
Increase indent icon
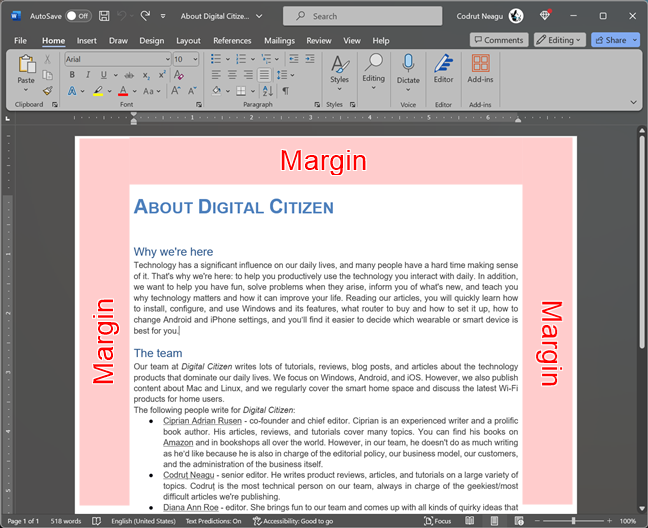coord(310,59)
